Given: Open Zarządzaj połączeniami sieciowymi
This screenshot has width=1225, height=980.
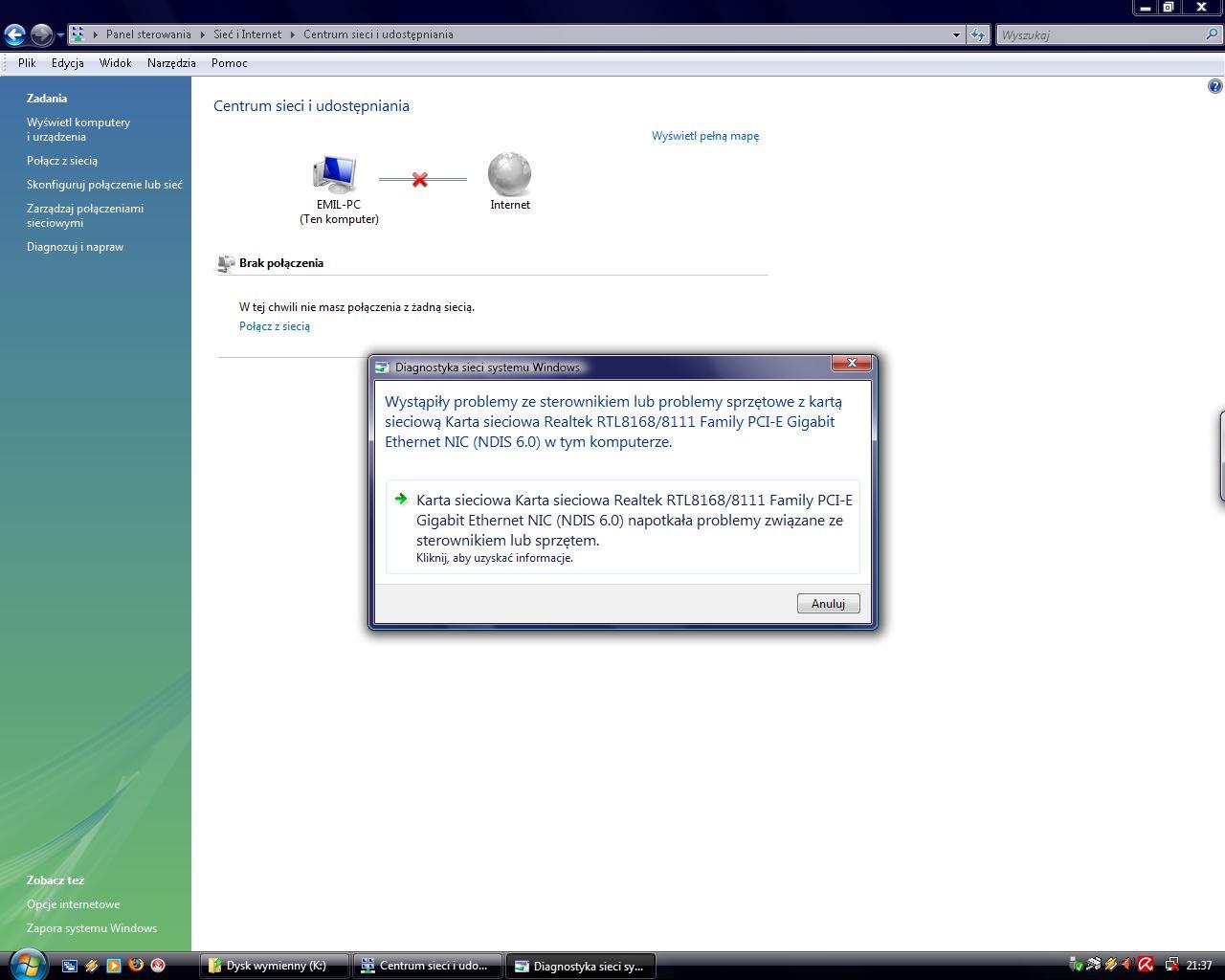Looking at the screenshot, I should 85,215.
